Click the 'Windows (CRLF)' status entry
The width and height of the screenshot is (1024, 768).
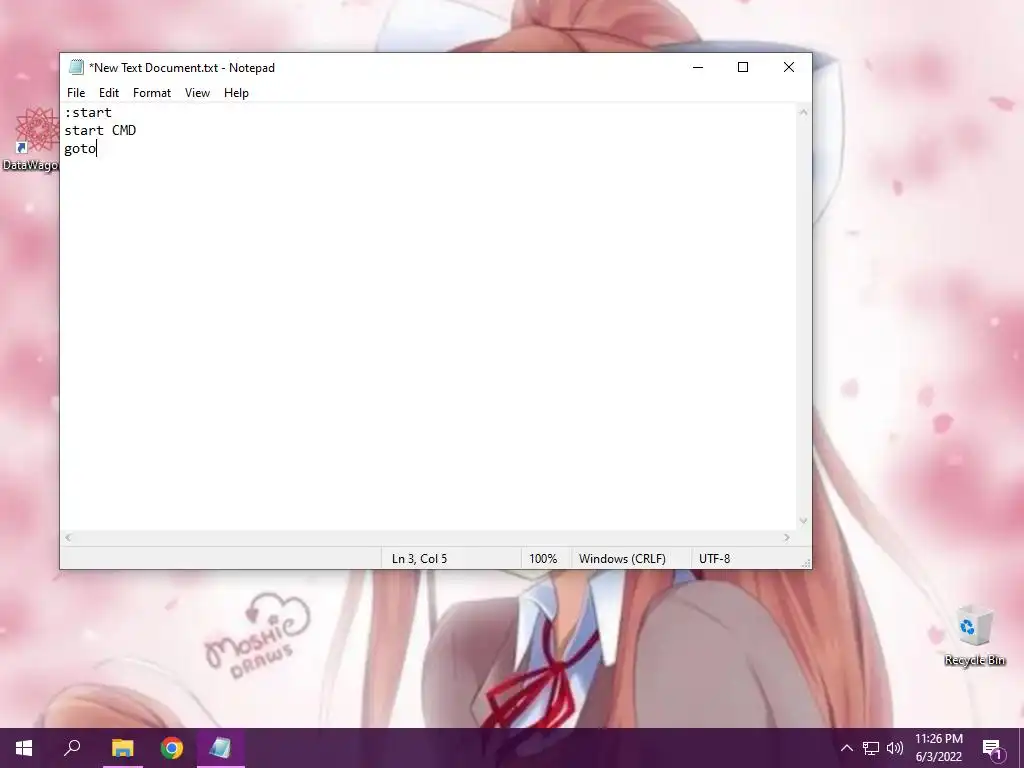pyautogui.click(x=622, y=559)
